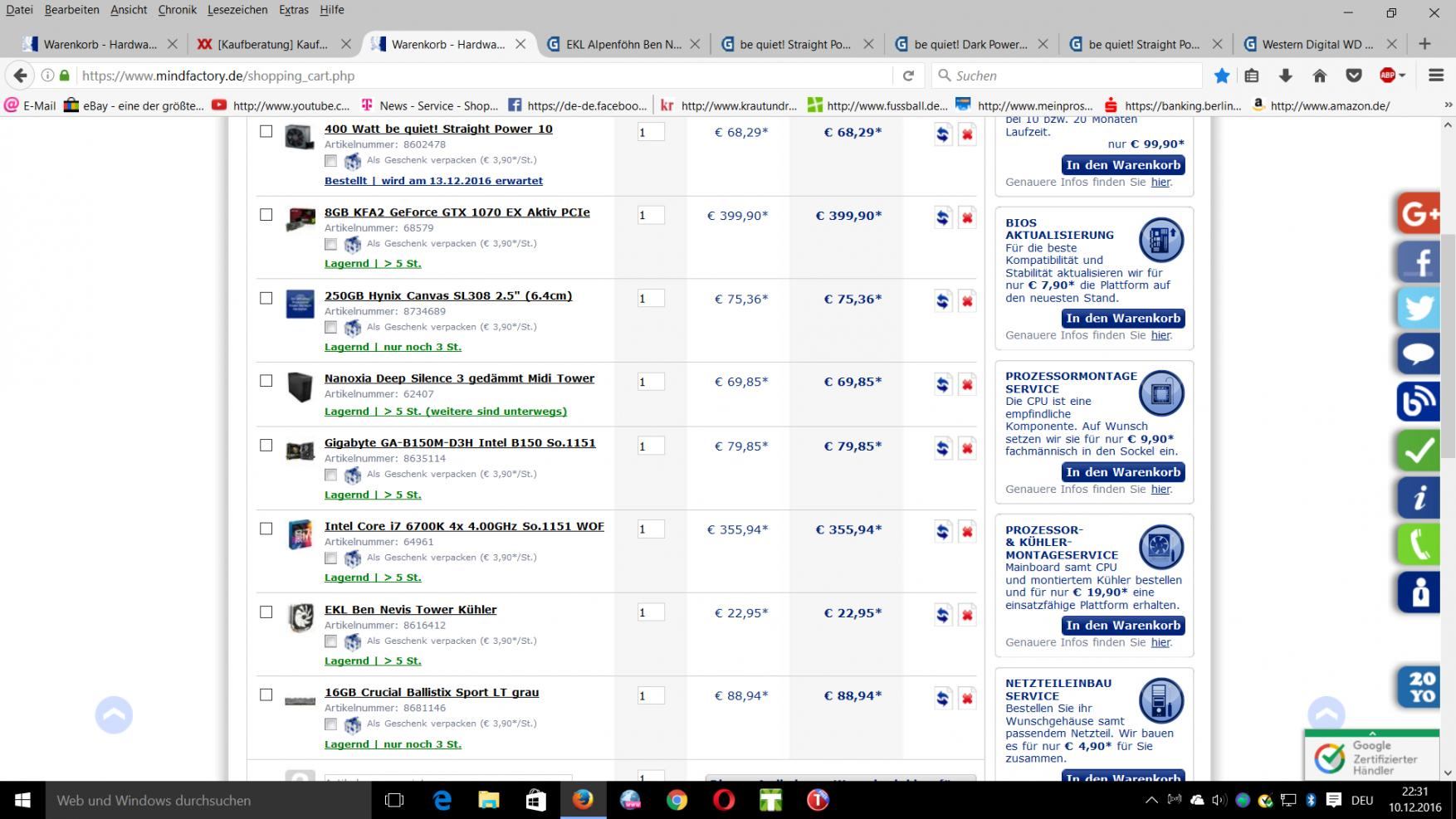Screen dimensions: 1456x819
Task: Open Google Chrome from the taskbar
Action: pyautogui.click(x=677, y=800)
